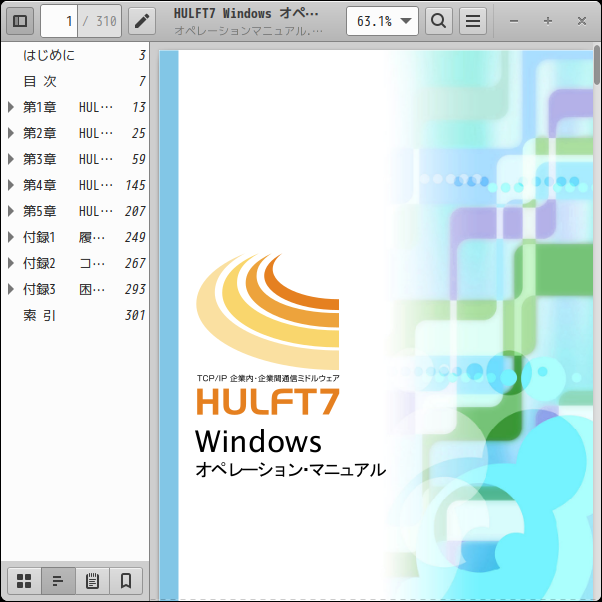
Task: Click the vertical scrollbar of the document
Action: (597, 64)
